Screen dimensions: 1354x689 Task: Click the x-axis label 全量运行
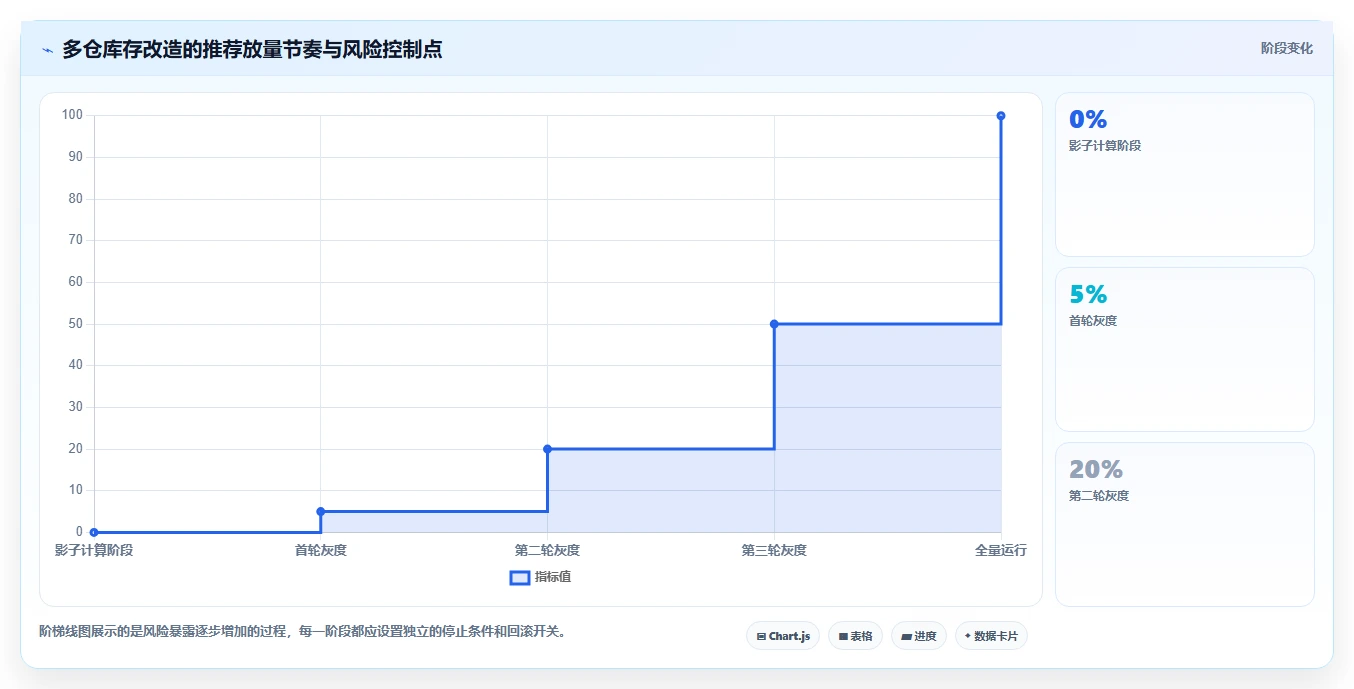(1001, 550)
